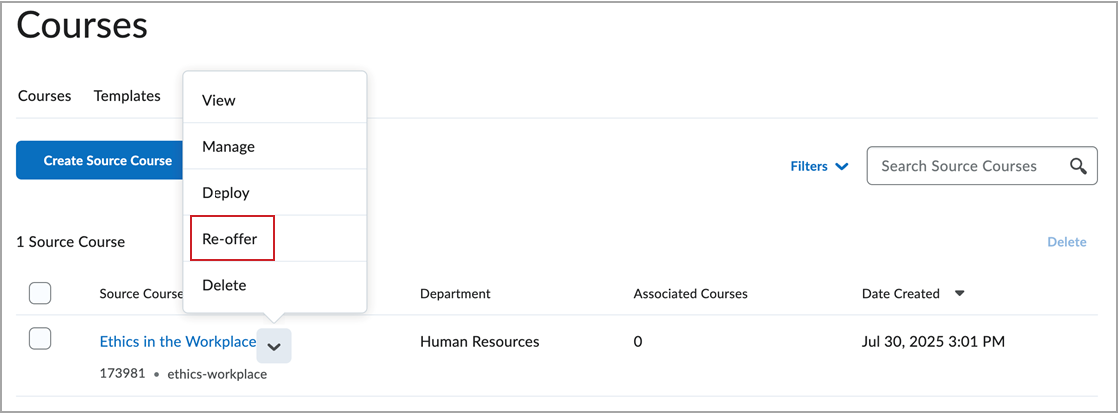Choose Deploy from the dropdown menu
The width and height of the screenshot is (1118, 413).
(275, 193)
